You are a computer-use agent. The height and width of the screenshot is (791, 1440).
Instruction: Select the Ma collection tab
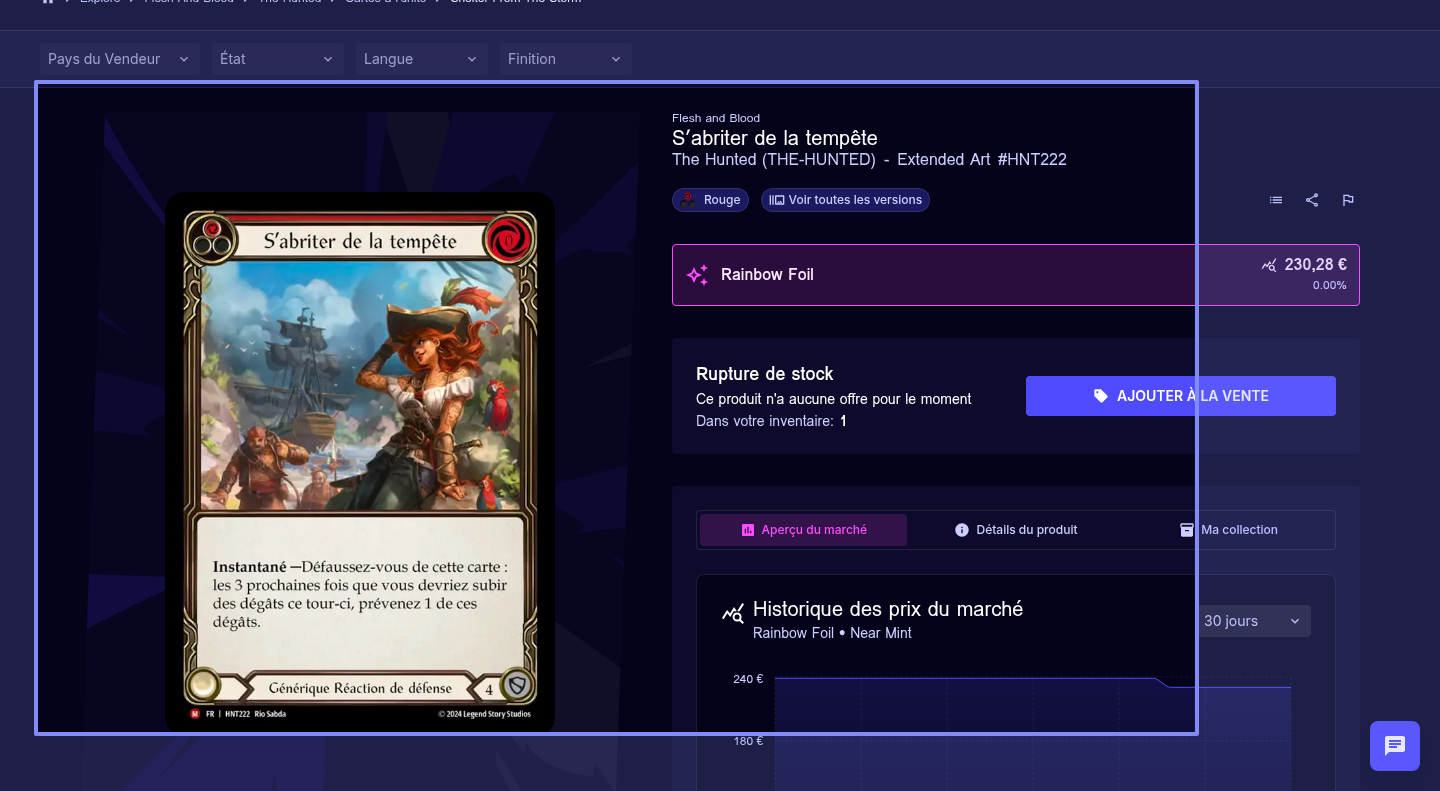pyautogui.click(x=1229, y=530)
